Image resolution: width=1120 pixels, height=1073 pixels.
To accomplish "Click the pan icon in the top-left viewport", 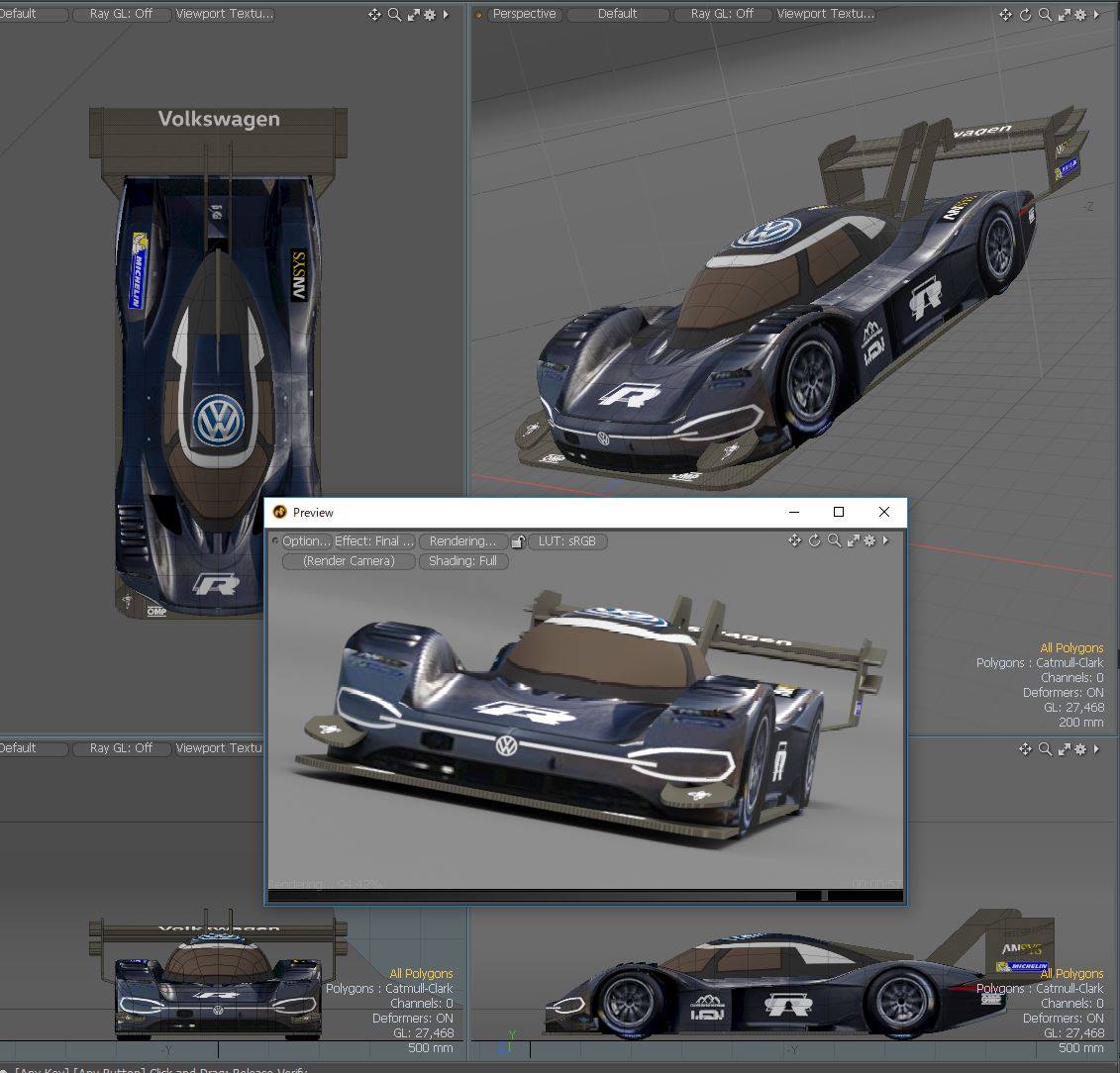I will point(374,14).
